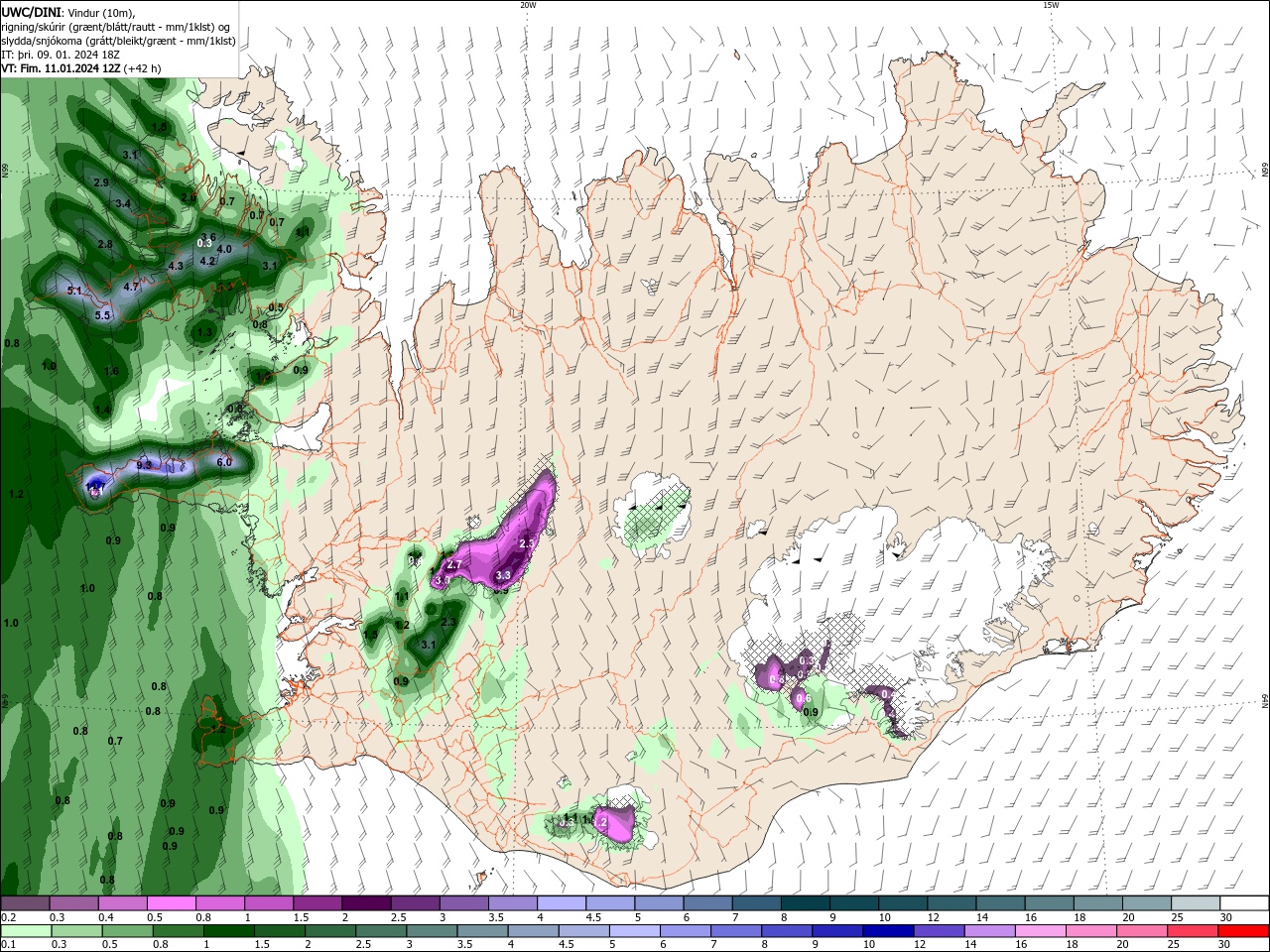Click the bright pink snow legend swatch at 0.5
1270x952 pixels.
pyautogui.click(x=172, y=903)
